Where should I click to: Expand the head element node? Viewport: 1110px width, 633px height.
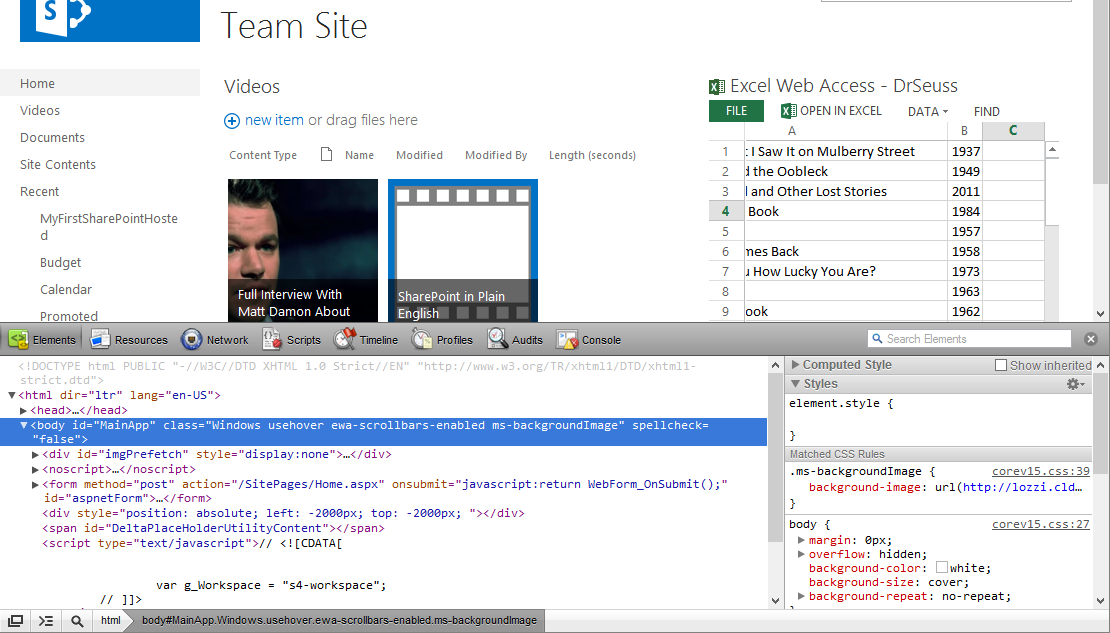(24, 410)
